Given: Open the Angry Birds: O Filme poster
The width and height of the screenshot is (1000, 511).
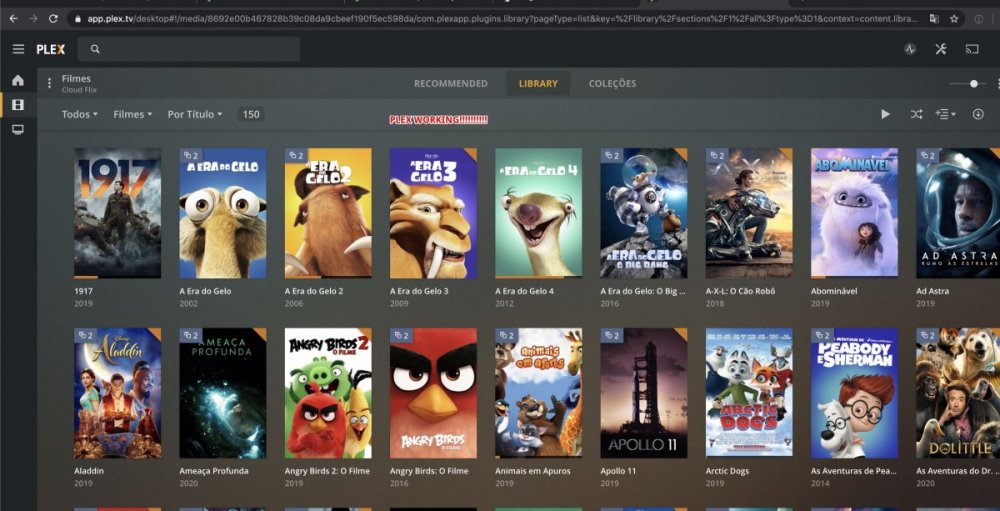Looking at the screenshot, I should point(433,393).
